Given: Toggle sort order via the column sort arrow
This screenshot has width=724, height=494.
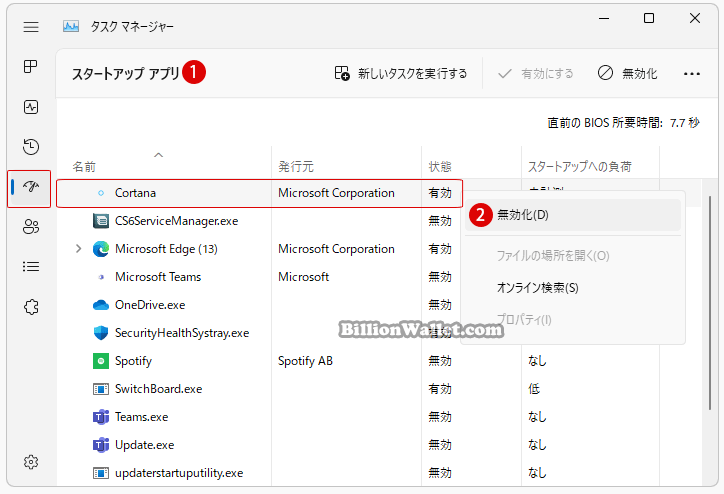Looking at the screenshot, I should (x=158, y=155).
